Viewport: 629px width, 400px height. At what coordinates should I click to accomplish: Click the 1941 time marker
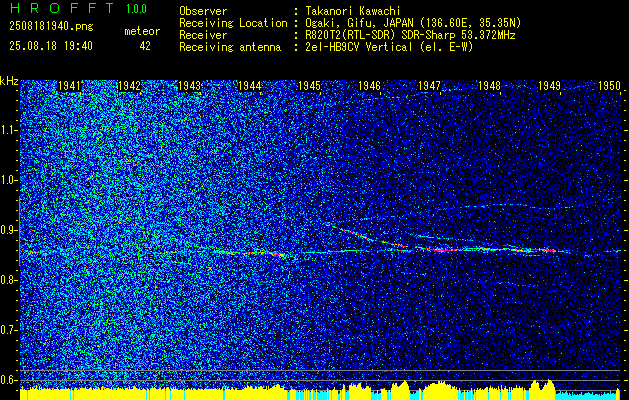click(x=69, y=85)
